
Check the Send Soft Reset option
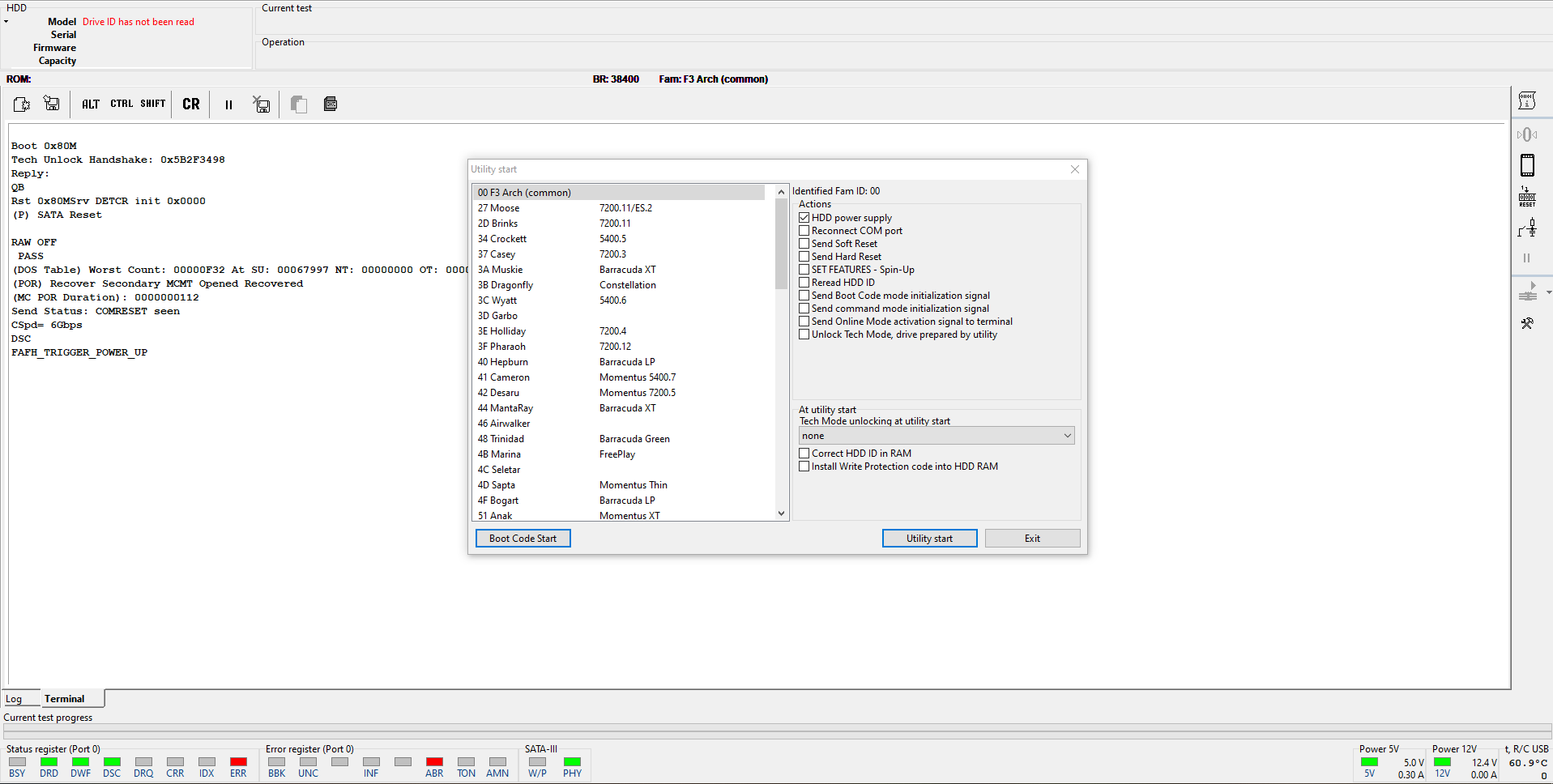(804, 244)
